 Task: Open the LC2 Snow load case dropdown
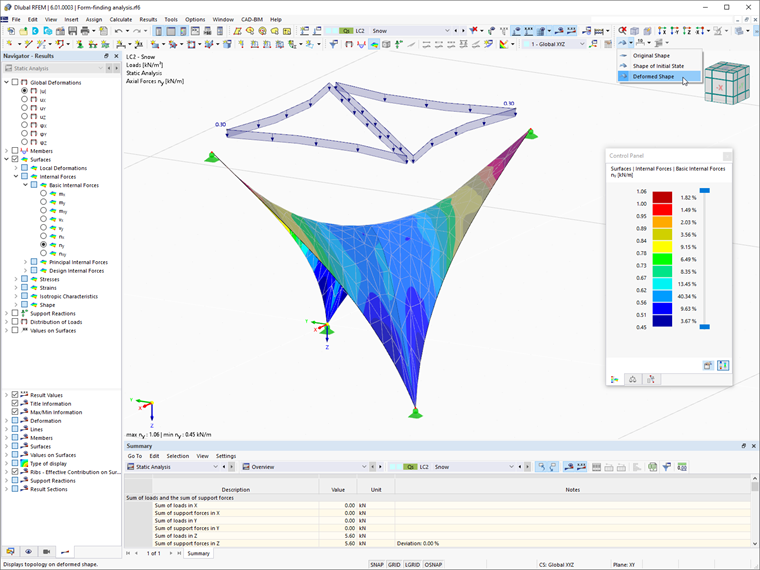[x=447, y=31]
